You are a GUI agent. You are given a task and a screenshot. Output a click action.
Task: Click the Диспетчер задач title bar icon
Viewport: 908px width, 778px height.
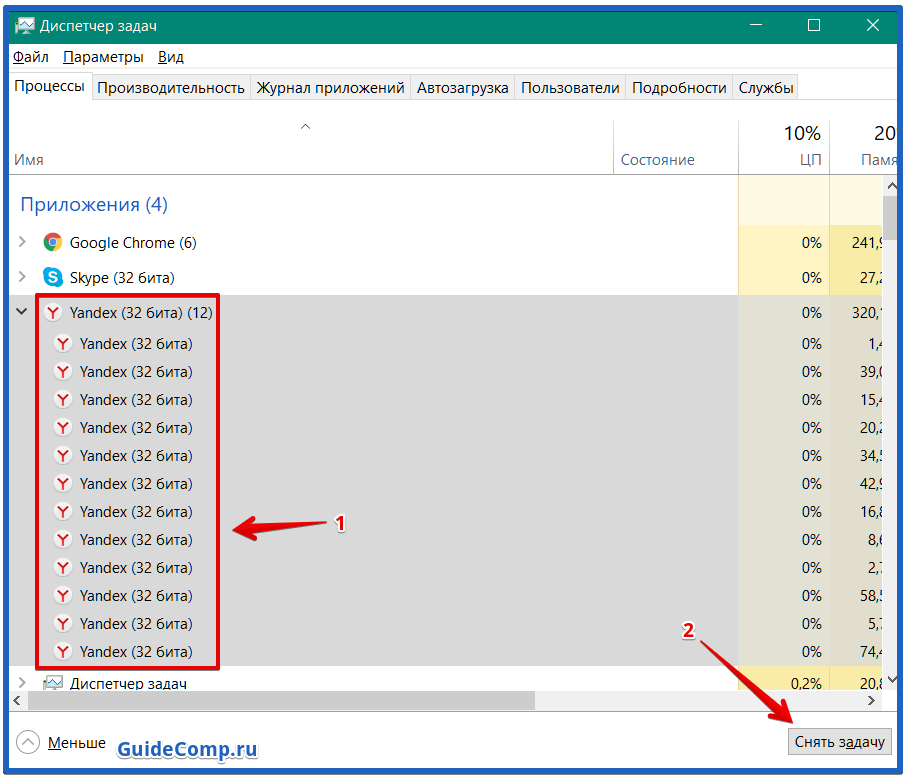click(x=25, y=25)
